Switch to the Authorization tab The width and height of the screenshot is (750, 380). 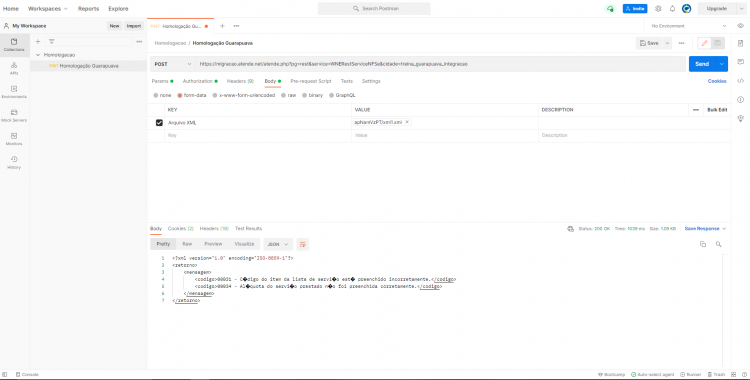tap(200, 81)
